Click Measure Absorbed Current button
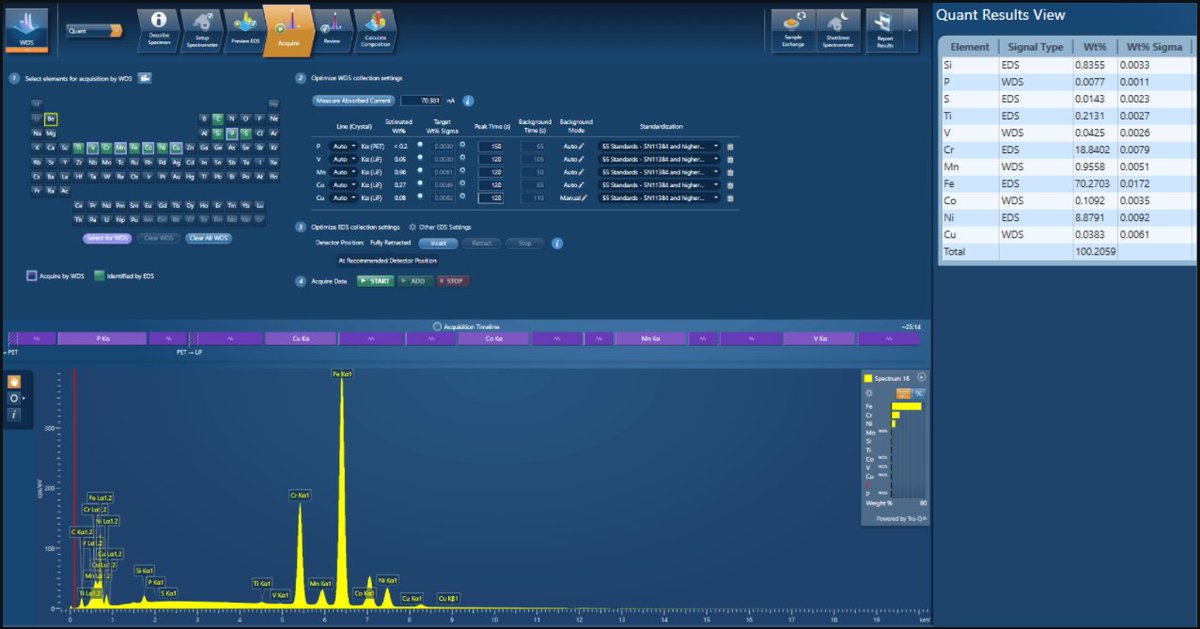 click(354, 101)
